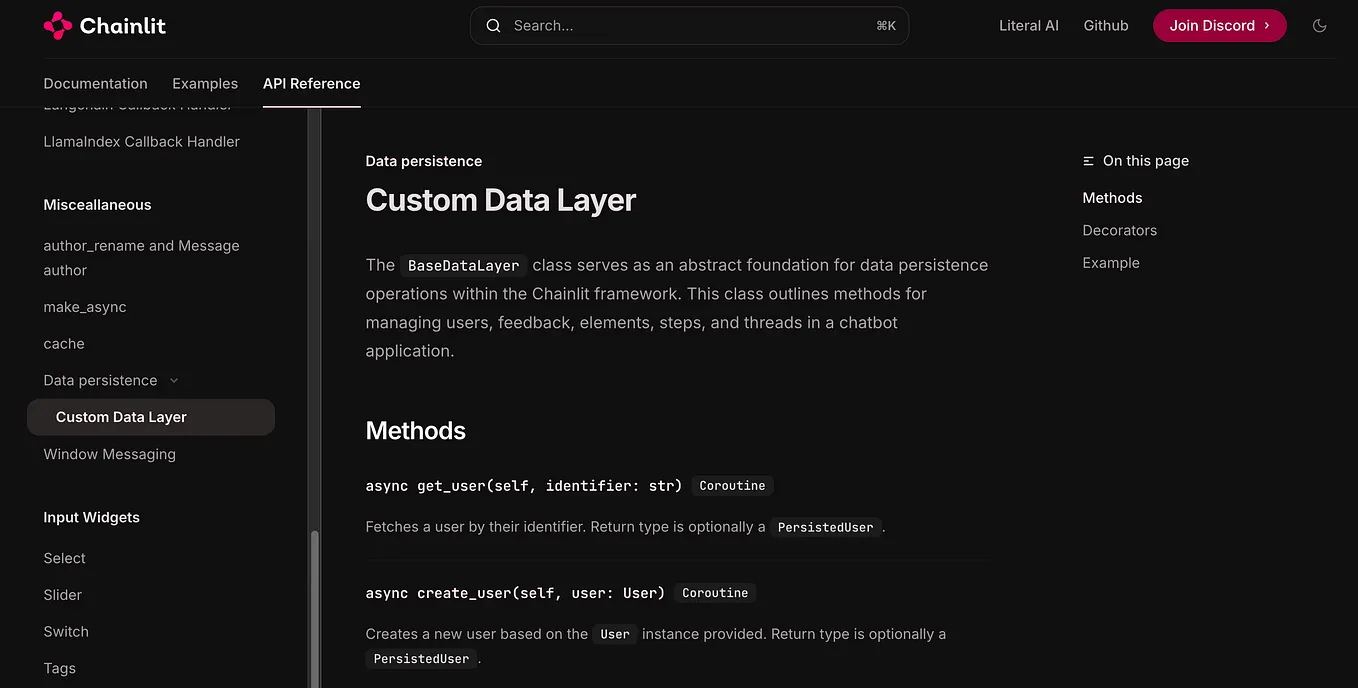Screen dimensions: 1358x688
Task: Open the Literal AI link
Action: (1029, 25)
